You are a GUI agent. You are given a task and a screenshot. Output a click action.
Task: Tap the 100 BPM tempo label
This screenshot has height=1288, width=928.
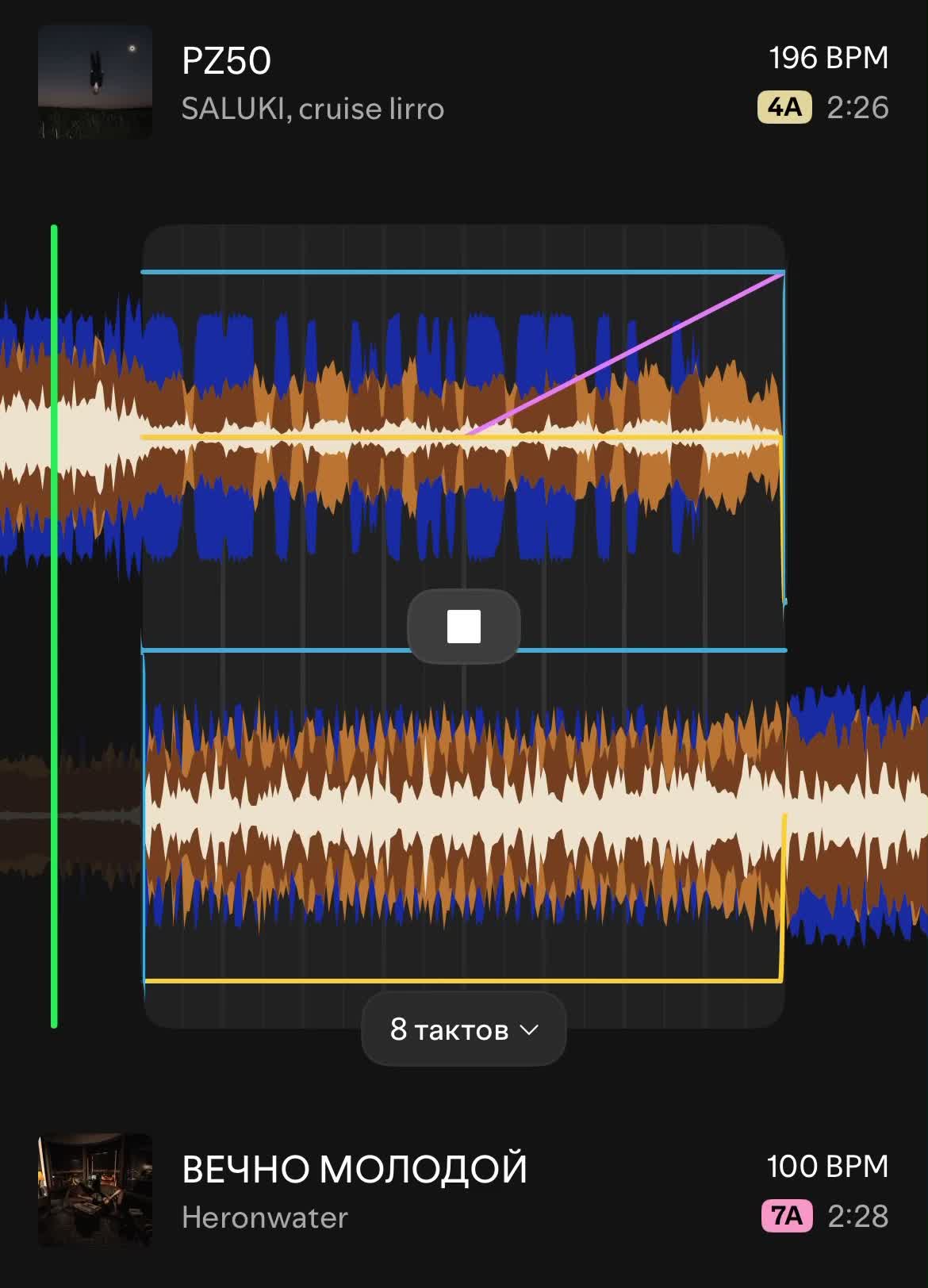[827, 1167]
